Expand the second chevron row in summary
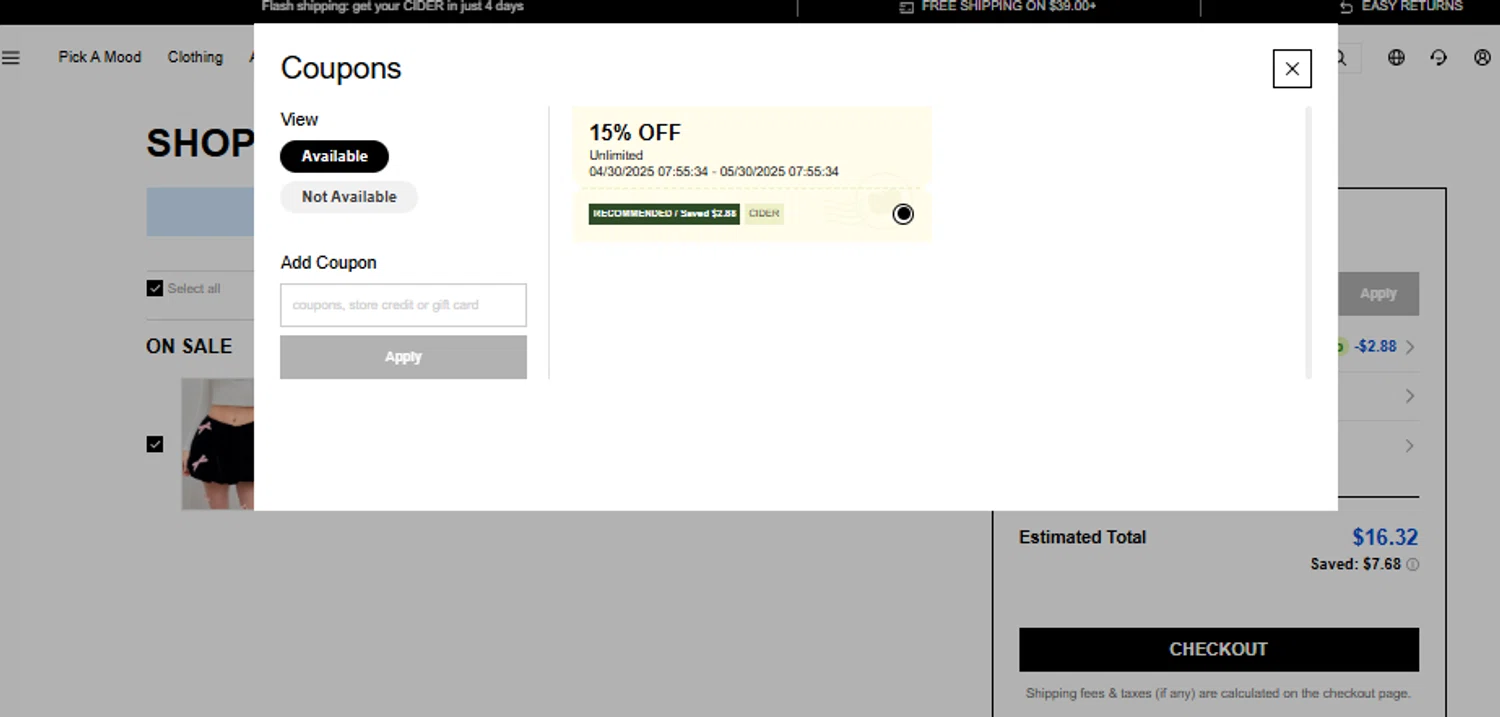The width and height of the screenshot is (1500, 717). pyautogui.click(x=1409, y=396)
